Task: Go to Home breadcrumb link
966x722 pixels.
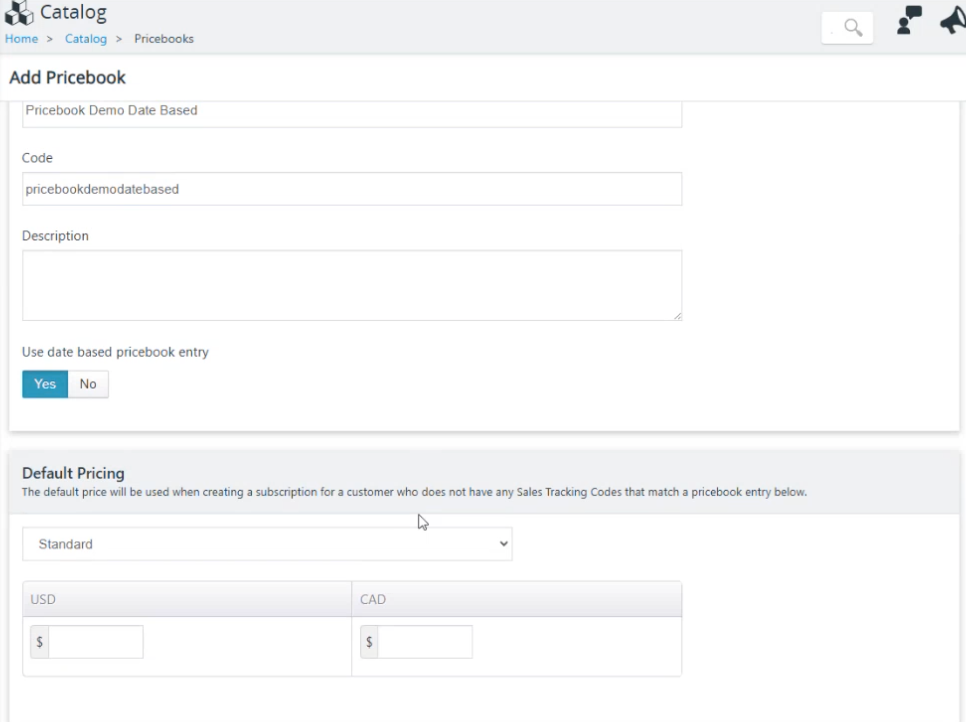Action: click(x=22, y=39)
